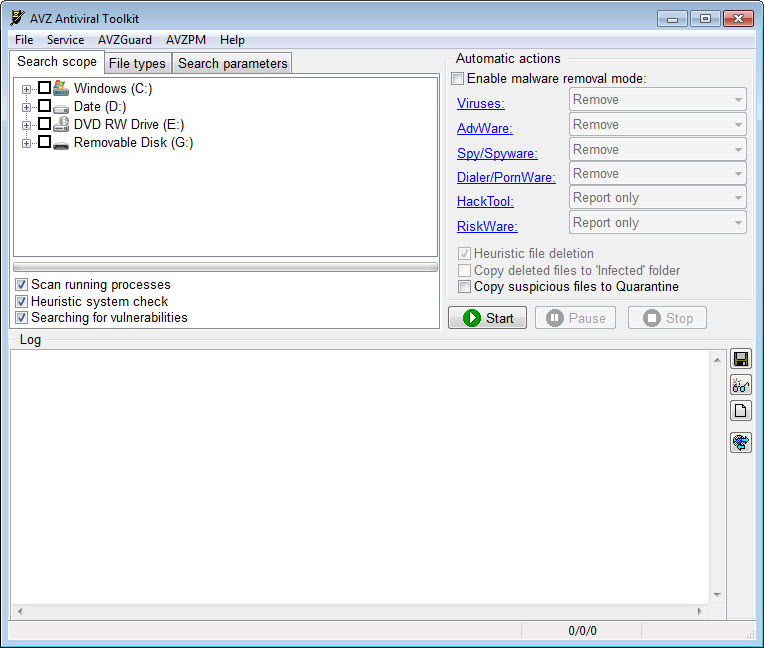Toggle Searching for vulnerabilities checkbox
Viewport: 764px width, 648px height.
(x=21, y=318)
